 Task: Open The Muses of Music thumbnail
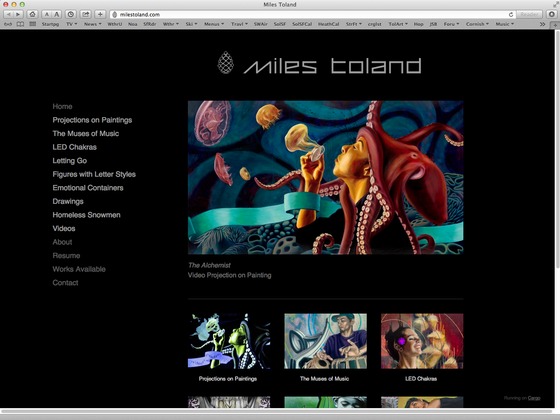(x=325, y=341)
